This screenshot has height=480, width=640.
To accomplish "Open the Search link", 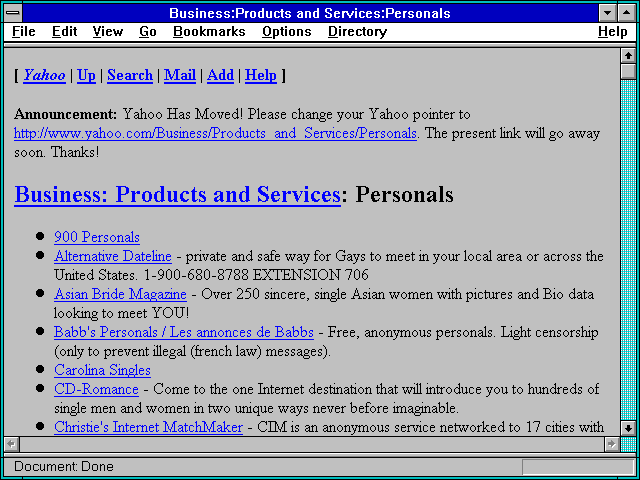I will [130, 76].
